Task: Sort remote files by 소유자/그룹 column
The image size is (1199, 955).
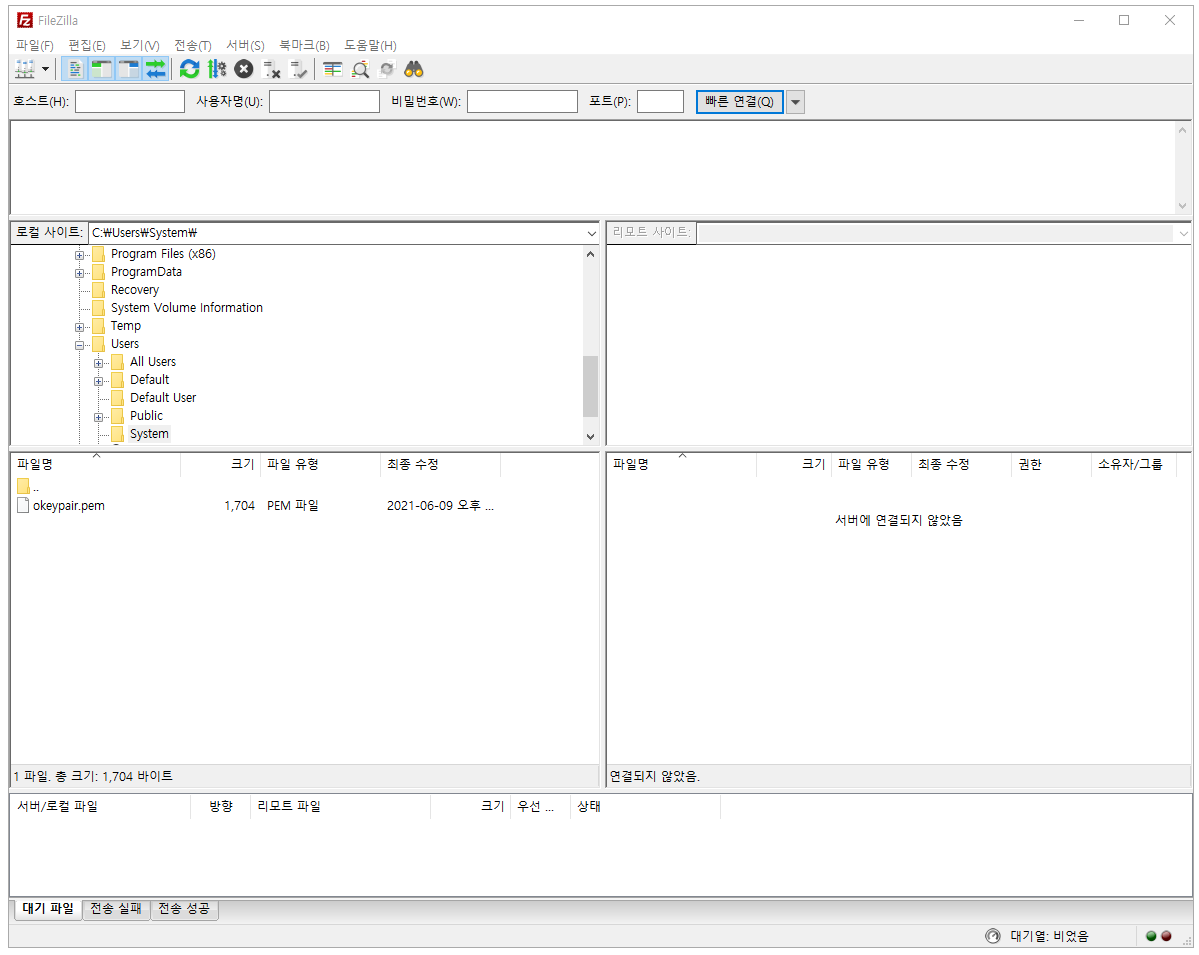Action: pos(1134,464)
